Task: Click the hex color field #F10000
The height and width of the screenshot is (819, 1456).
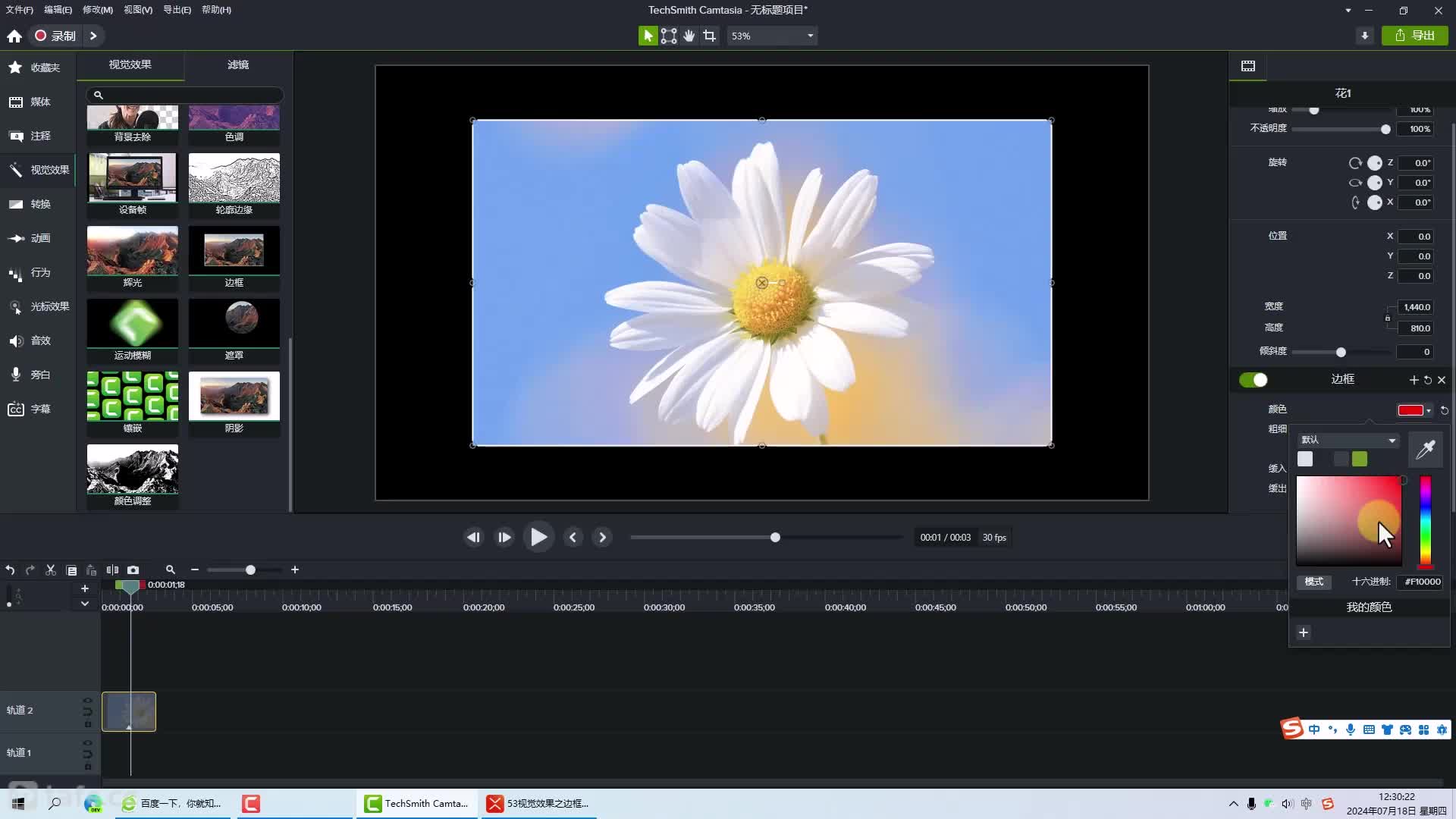Action: (1422, 582)
